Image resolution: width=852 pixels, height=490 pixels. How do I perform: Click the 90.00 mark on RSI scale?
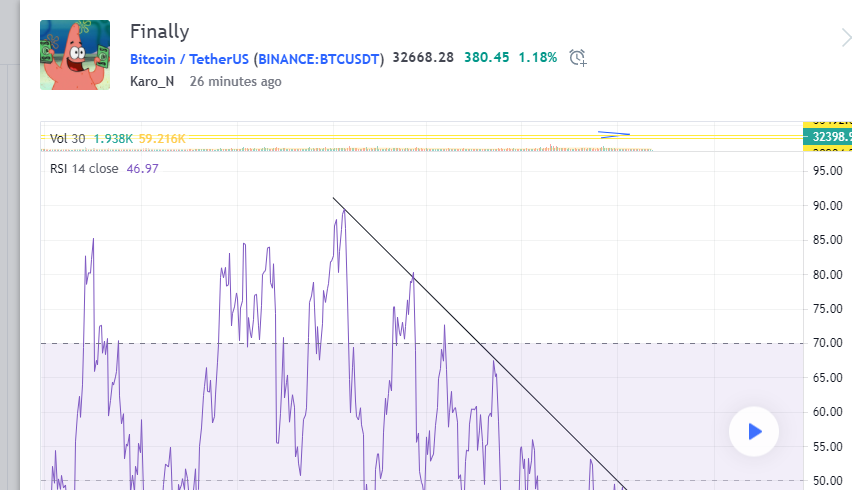pos(826,206)
